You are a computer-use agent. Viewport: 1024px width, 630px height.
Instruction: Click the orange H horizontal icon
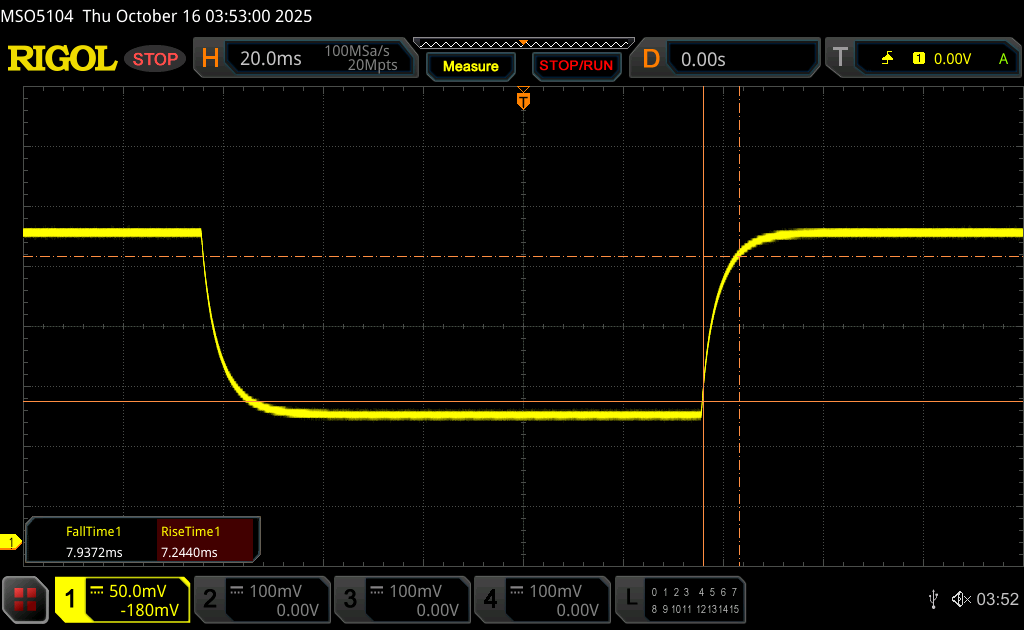[210, 59]
